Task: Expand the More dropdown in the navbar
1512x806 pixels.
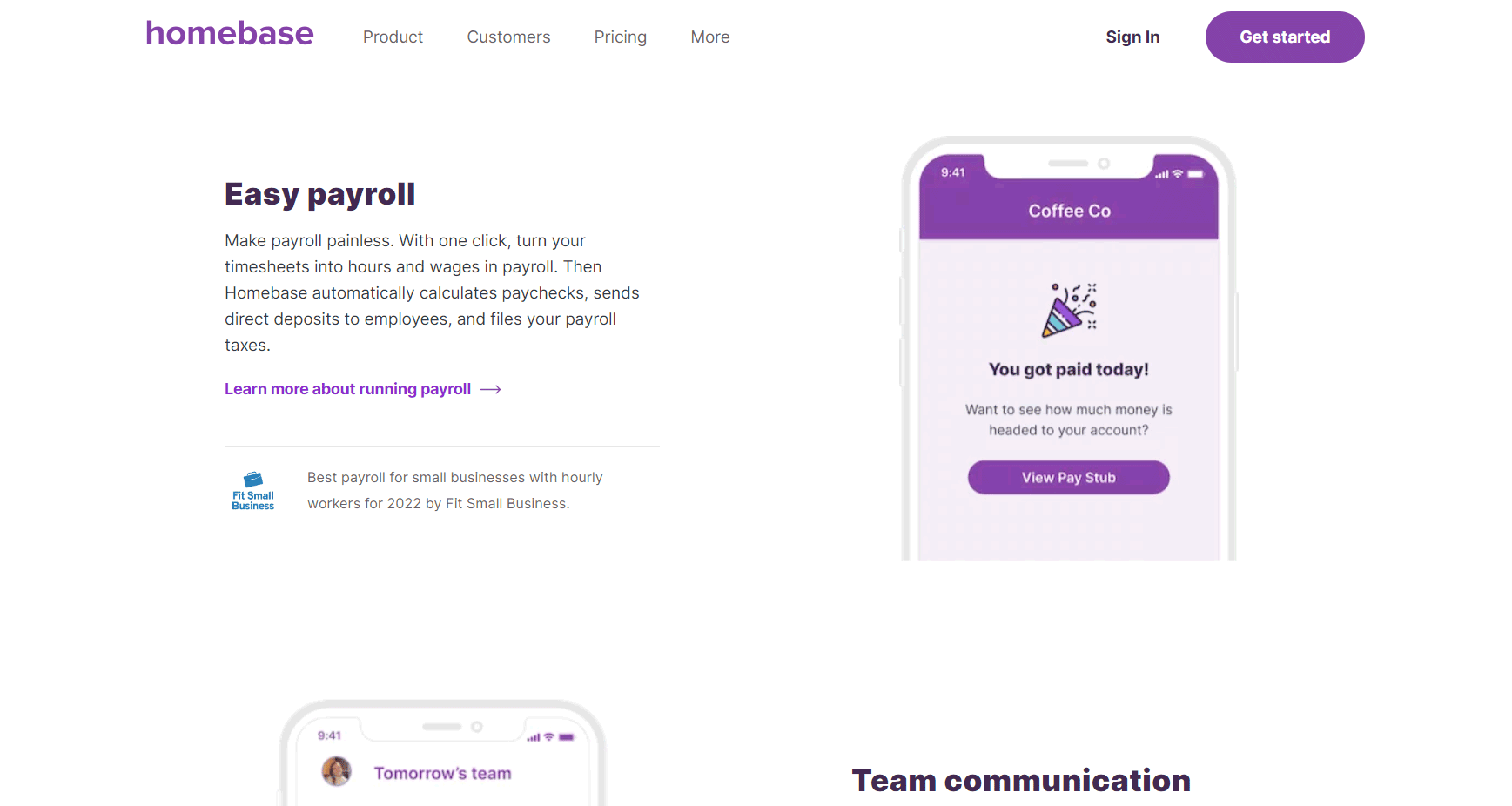Action: pos(709,37)
